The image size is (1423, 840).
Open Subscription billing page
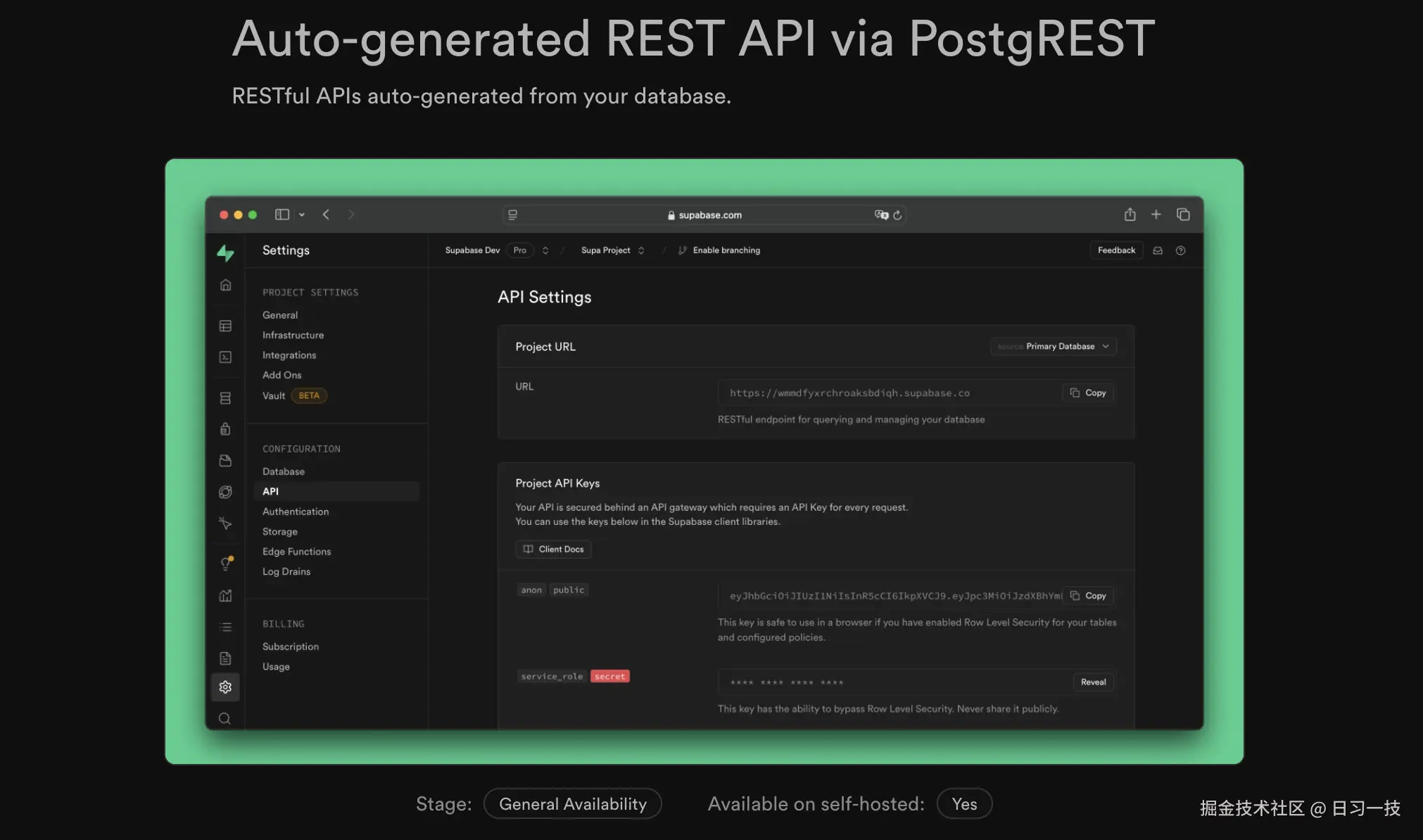pyautogui.click(x=291, y=647)
